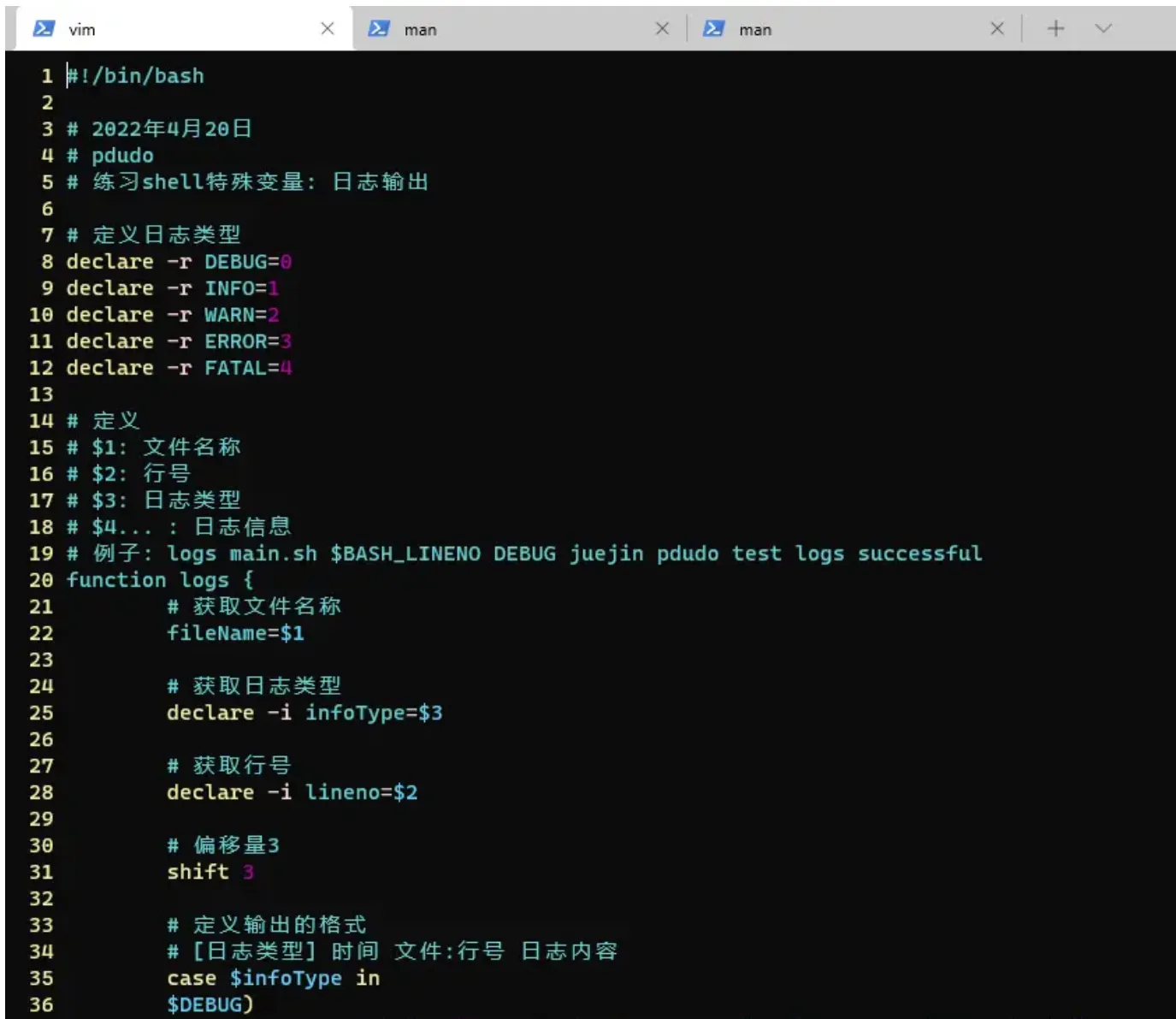
Task: Click the 'fileName=$1' assignment
Action: coord(235,633)
